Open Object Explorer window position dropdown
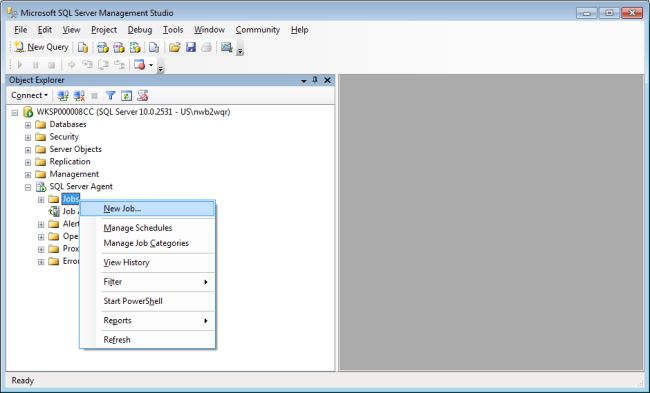650x393 pixels. point(304,80)
